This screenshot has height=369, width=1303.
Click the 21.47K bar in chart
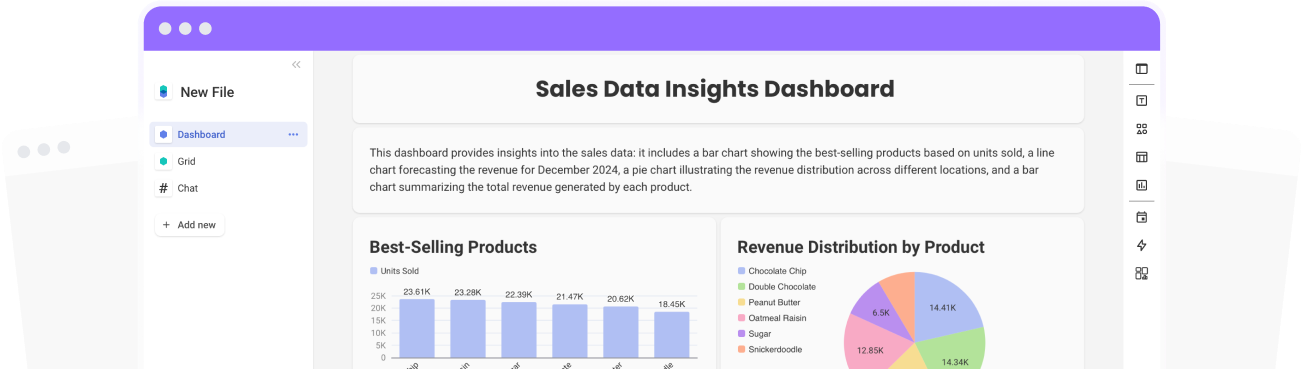[x=570, y=331]
